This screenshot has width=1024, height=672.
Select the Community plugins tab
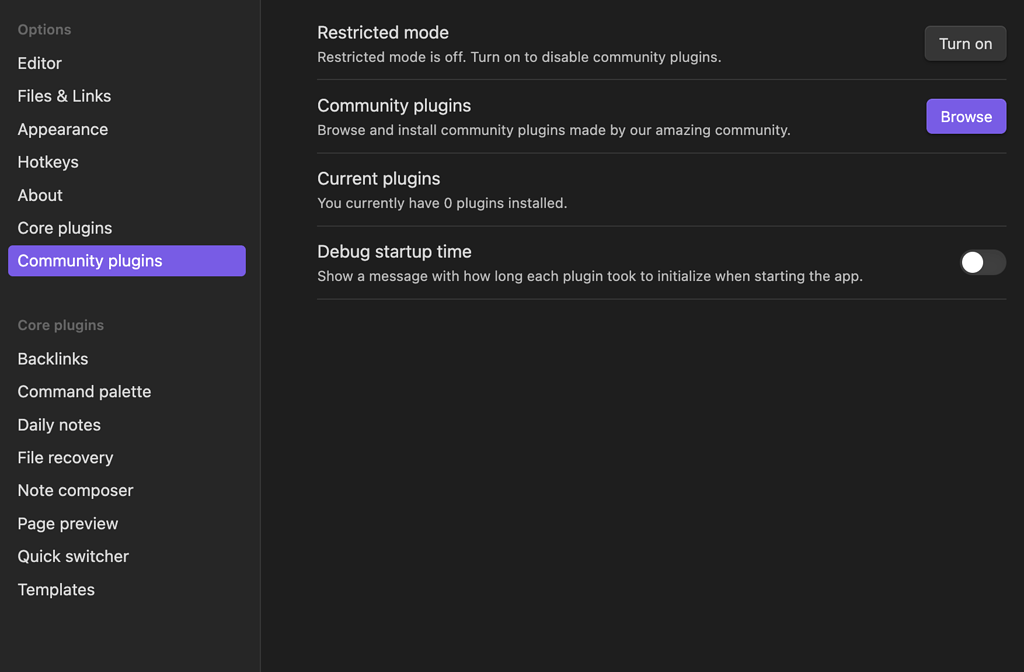pos(127,261)
